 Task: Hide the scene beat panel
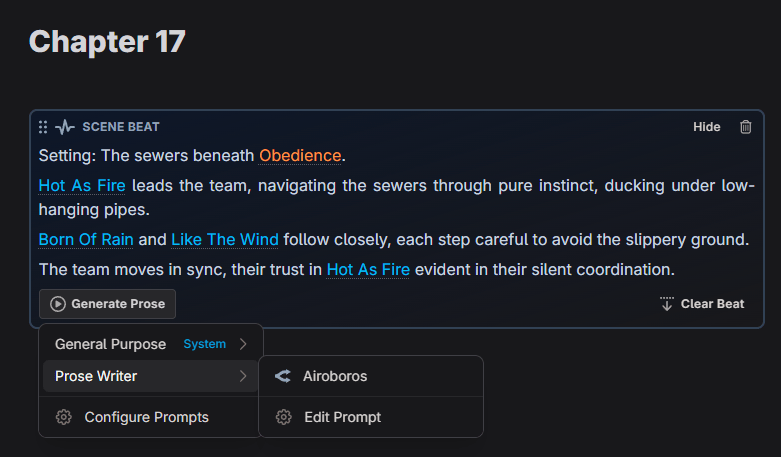707,127
